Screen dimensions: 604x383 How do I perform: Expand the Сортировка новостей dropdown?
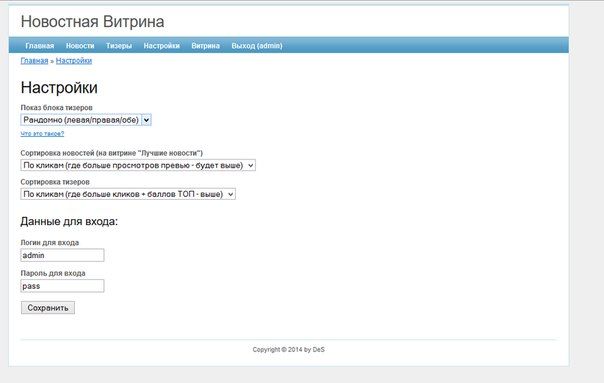138,165
